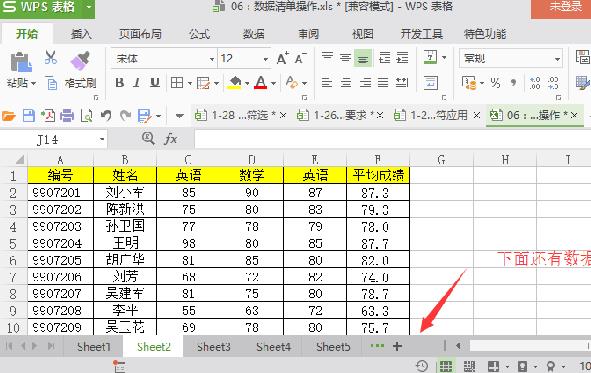The image size is (591, 373).
Task: Toggle bottom align highlighted icon
Action: pos(363,58)
